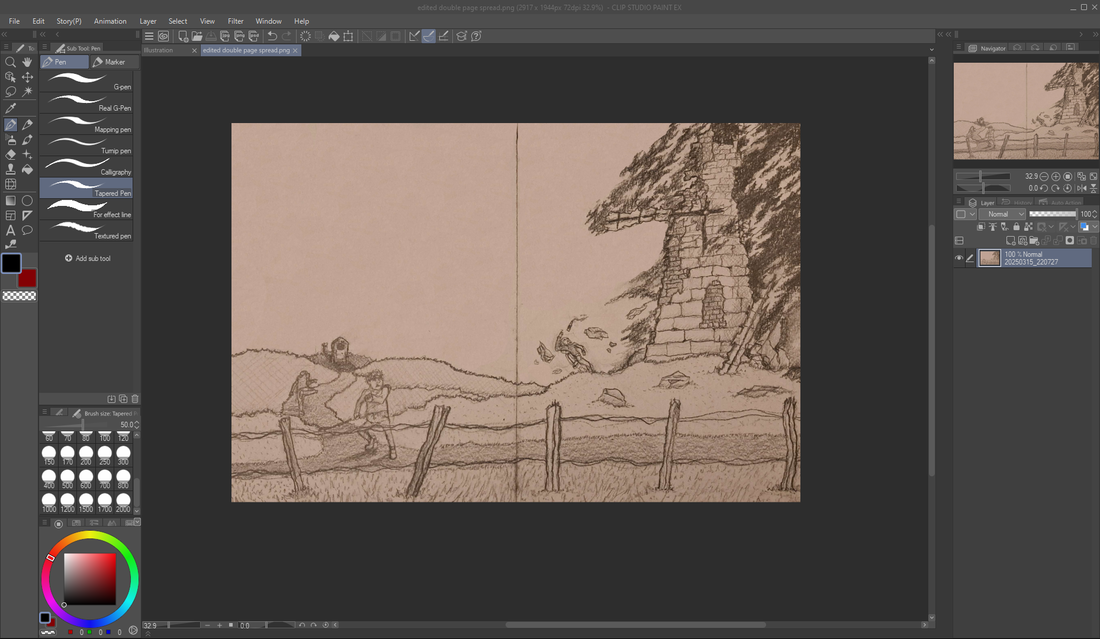
Task: Select the Balloon speech bubble tool
Action: [x=27, y=230]
